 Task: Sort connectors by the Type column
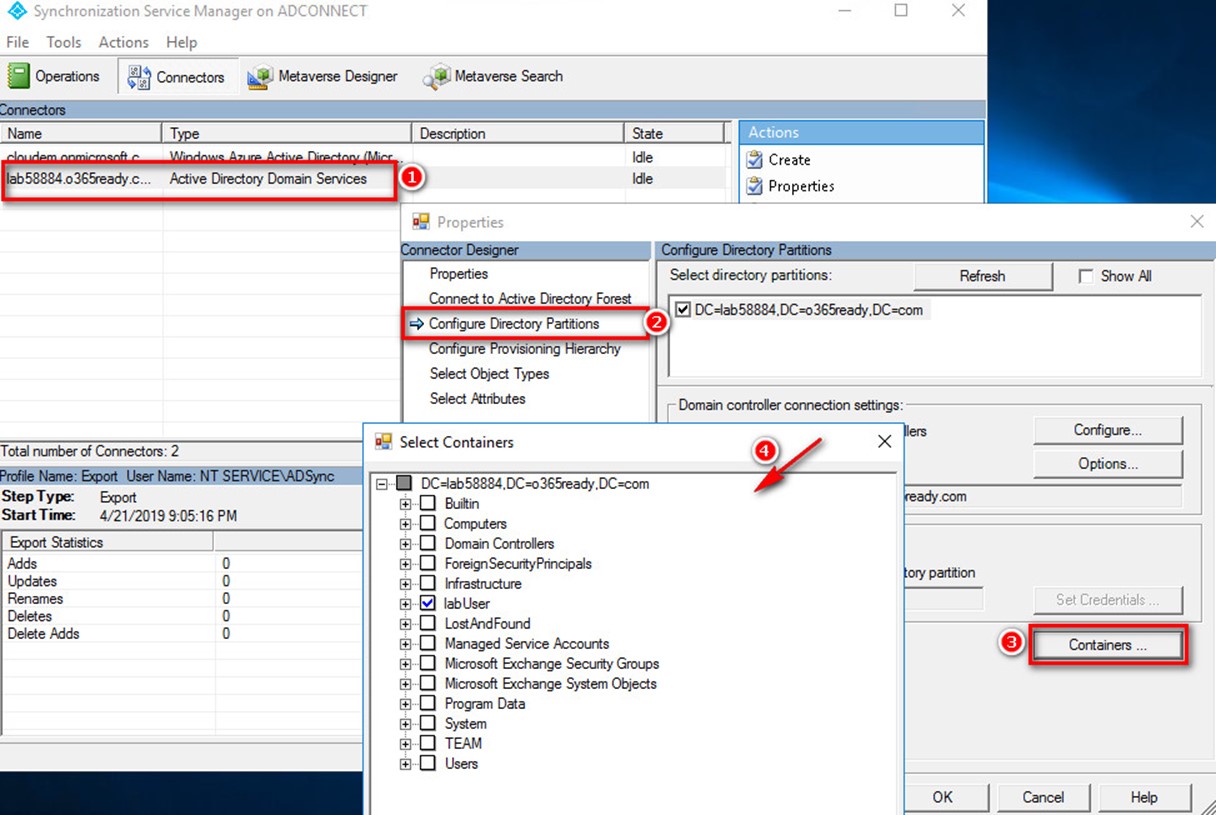point(287,133)
